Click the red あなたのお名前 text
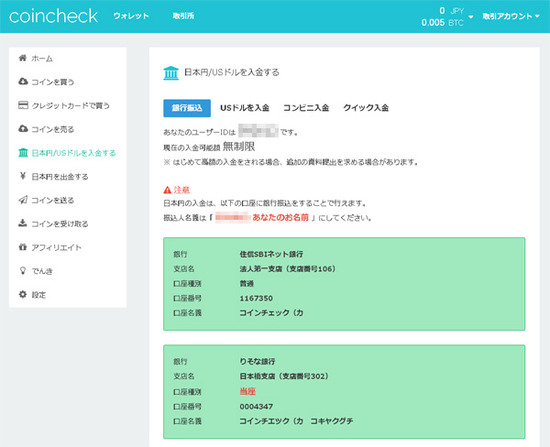The image size is (550, 447). pos(281,218)
